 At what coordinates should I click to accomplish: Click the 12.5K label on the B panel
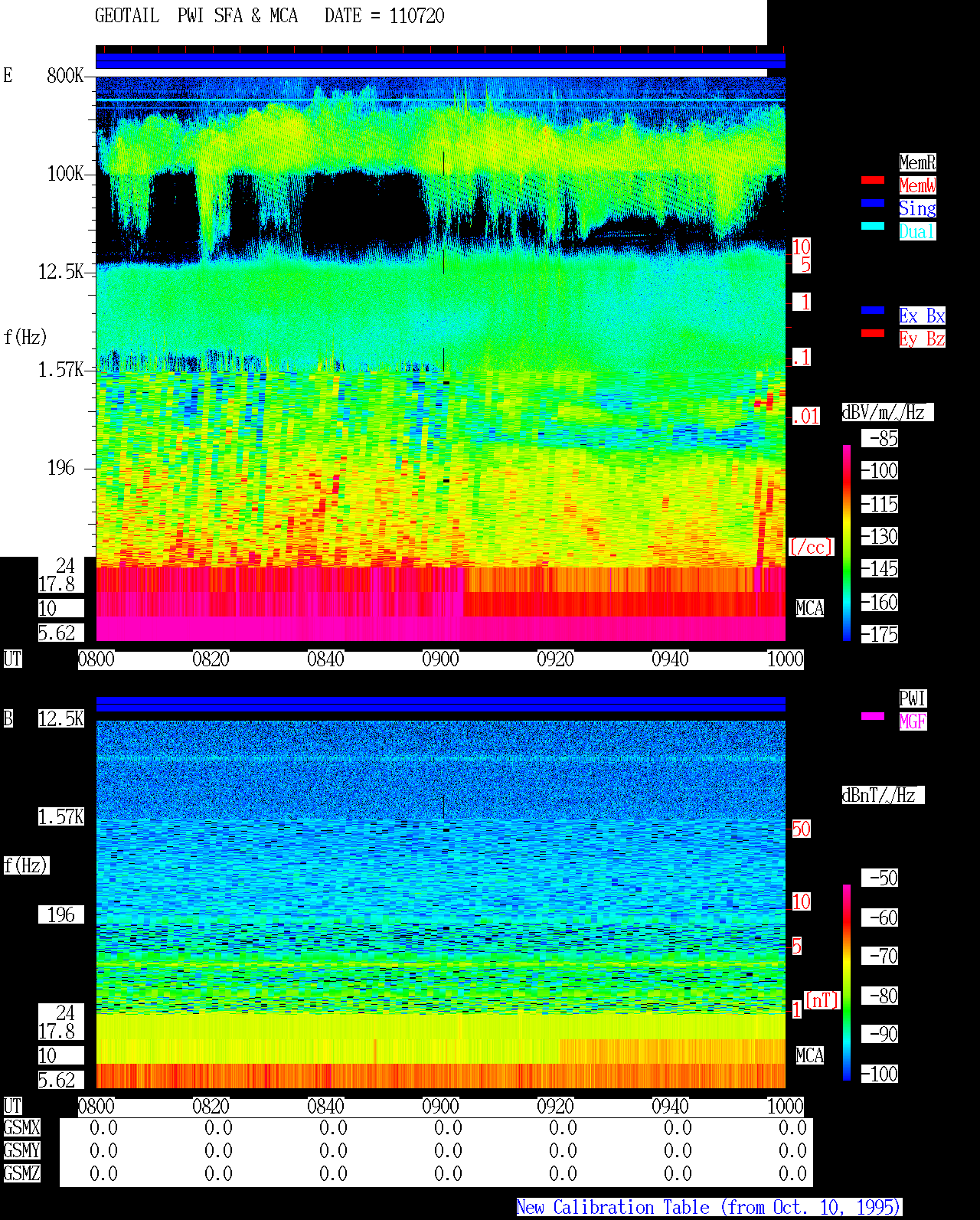pos(60,718)
